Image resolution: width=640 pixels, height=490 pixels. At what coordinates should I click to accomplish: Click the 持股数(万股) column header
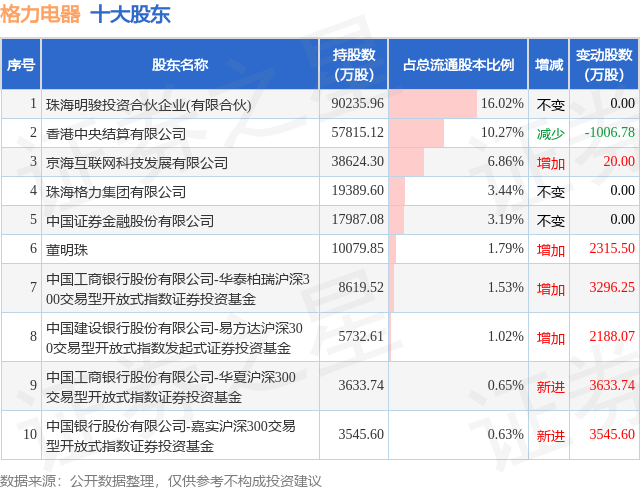[x=353, y=65]
